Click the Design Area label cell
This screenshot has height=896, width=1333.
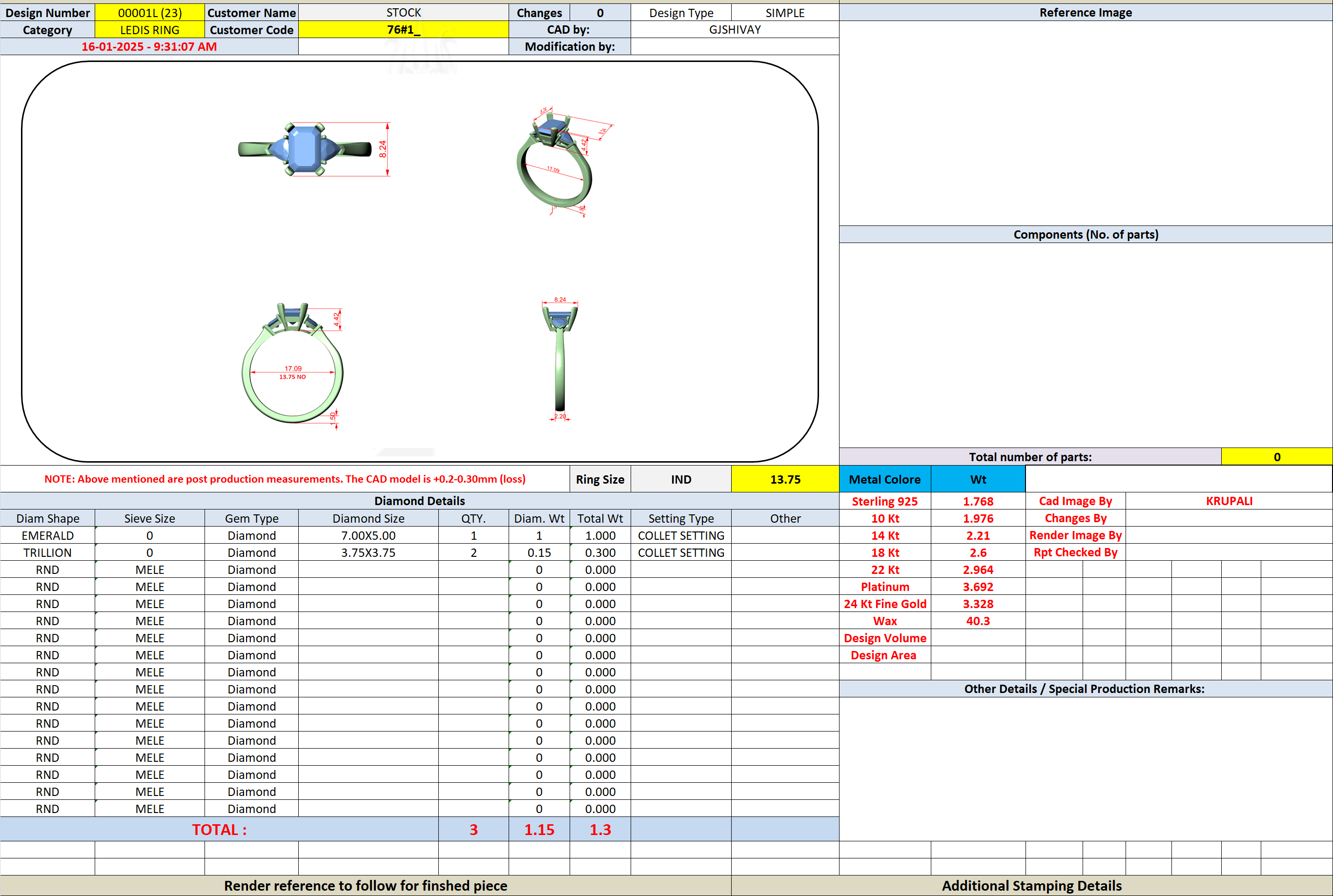885,655
